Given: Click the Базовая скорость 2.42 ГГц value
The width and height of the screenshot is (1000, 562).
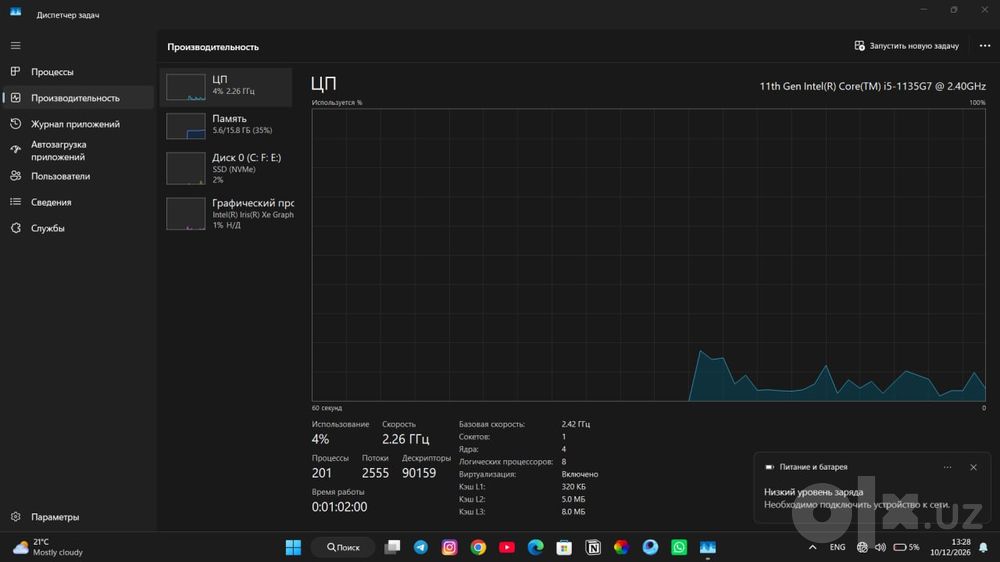Looking at the screenshot, I should click(x=576, y=424).
